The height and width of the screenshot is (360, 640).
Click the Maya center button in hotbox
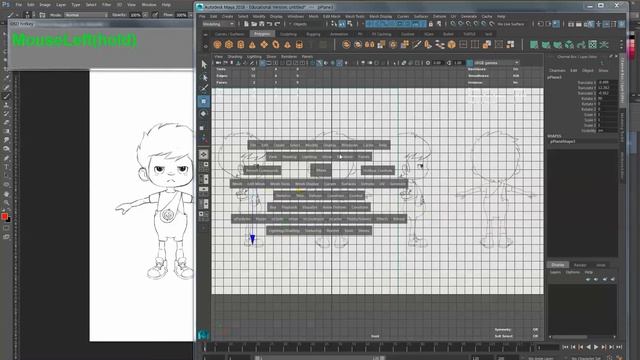321,170
